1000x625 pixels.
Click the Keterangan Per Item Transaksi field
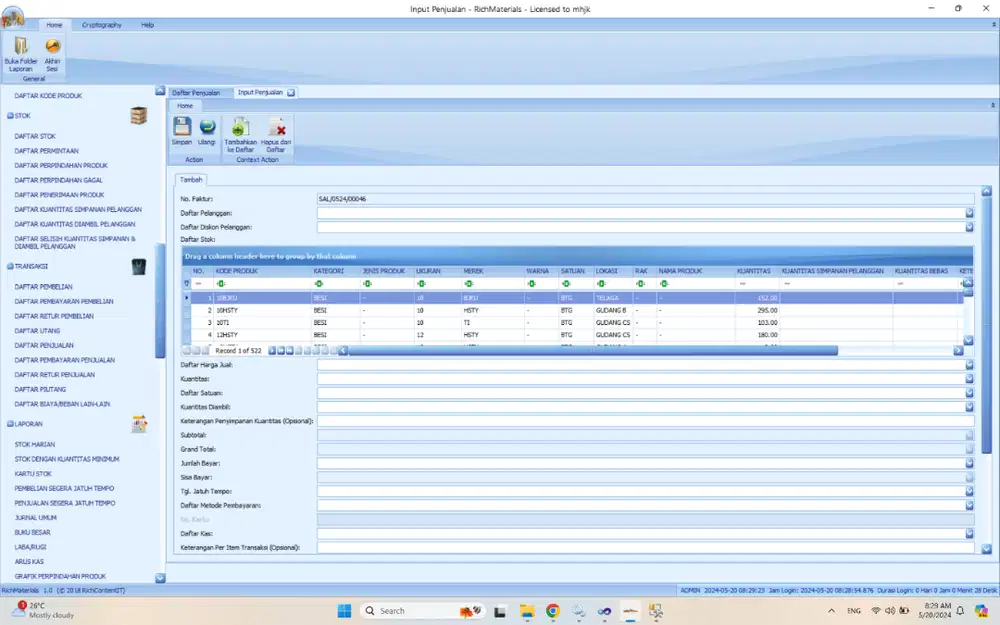coord(645,547)
